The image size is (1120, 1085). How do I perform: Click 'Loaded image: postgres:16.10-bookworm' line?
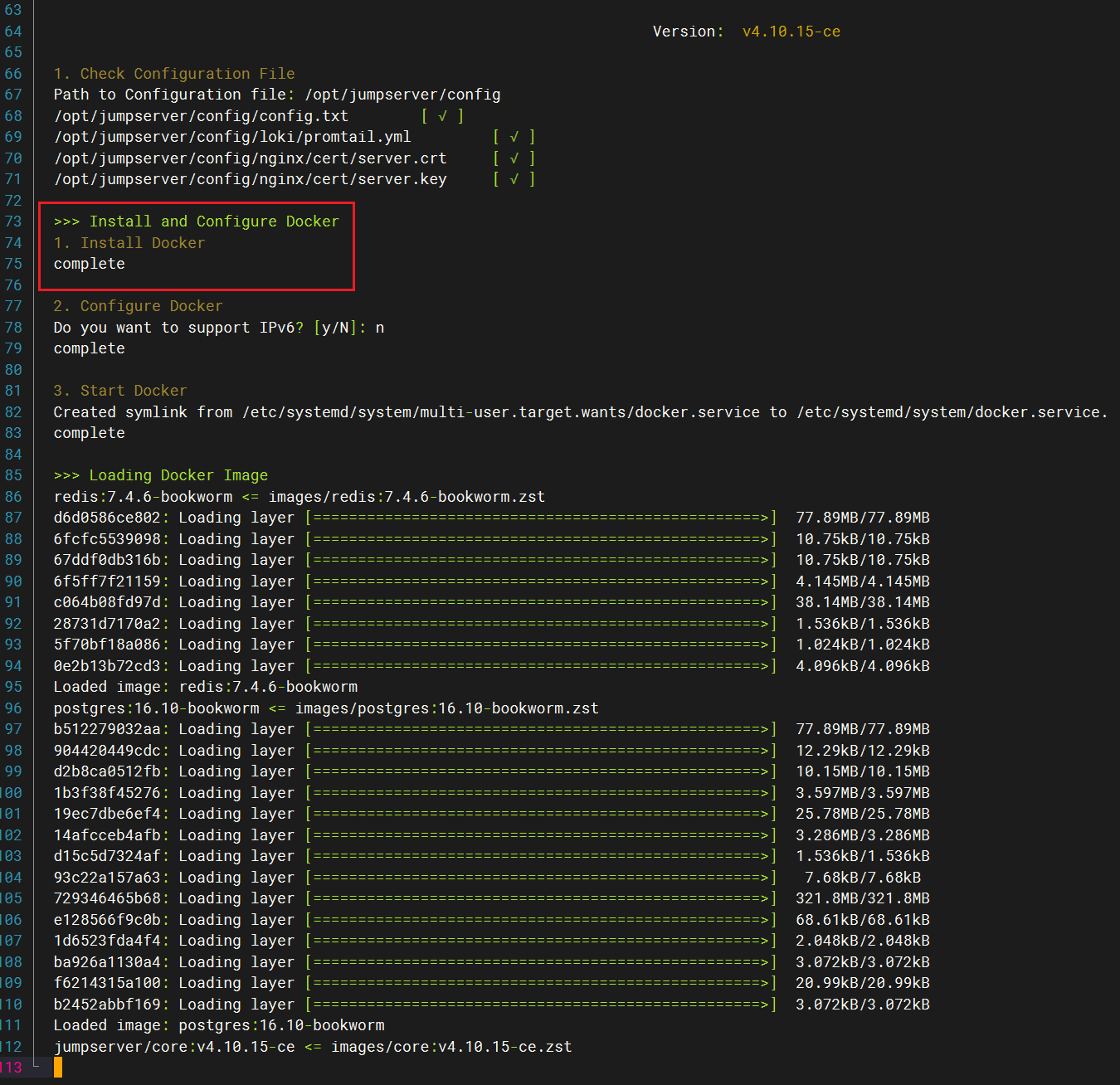[x=219, y=1025]
